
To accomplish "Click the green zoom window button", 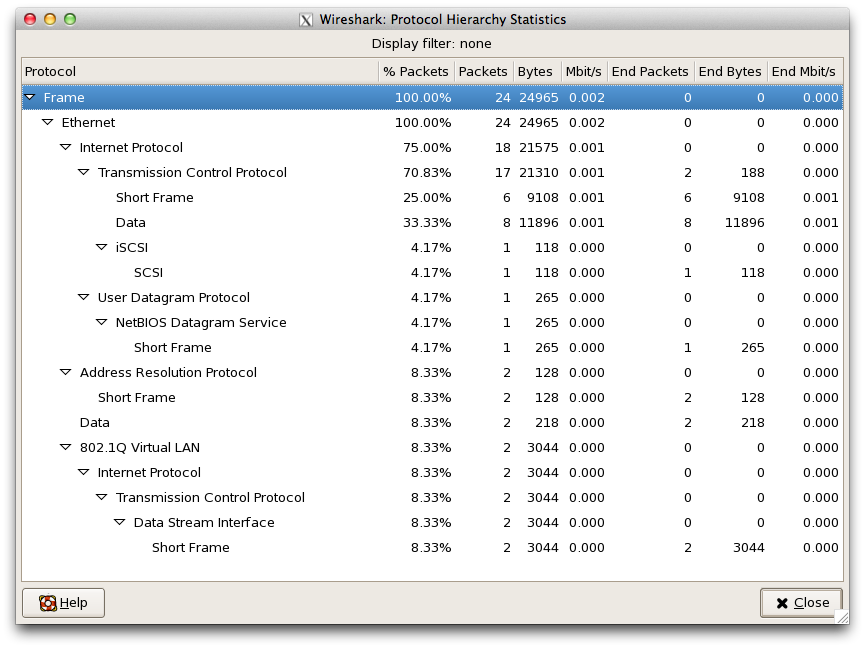I will pyautogui.click(x=70, y=19).
